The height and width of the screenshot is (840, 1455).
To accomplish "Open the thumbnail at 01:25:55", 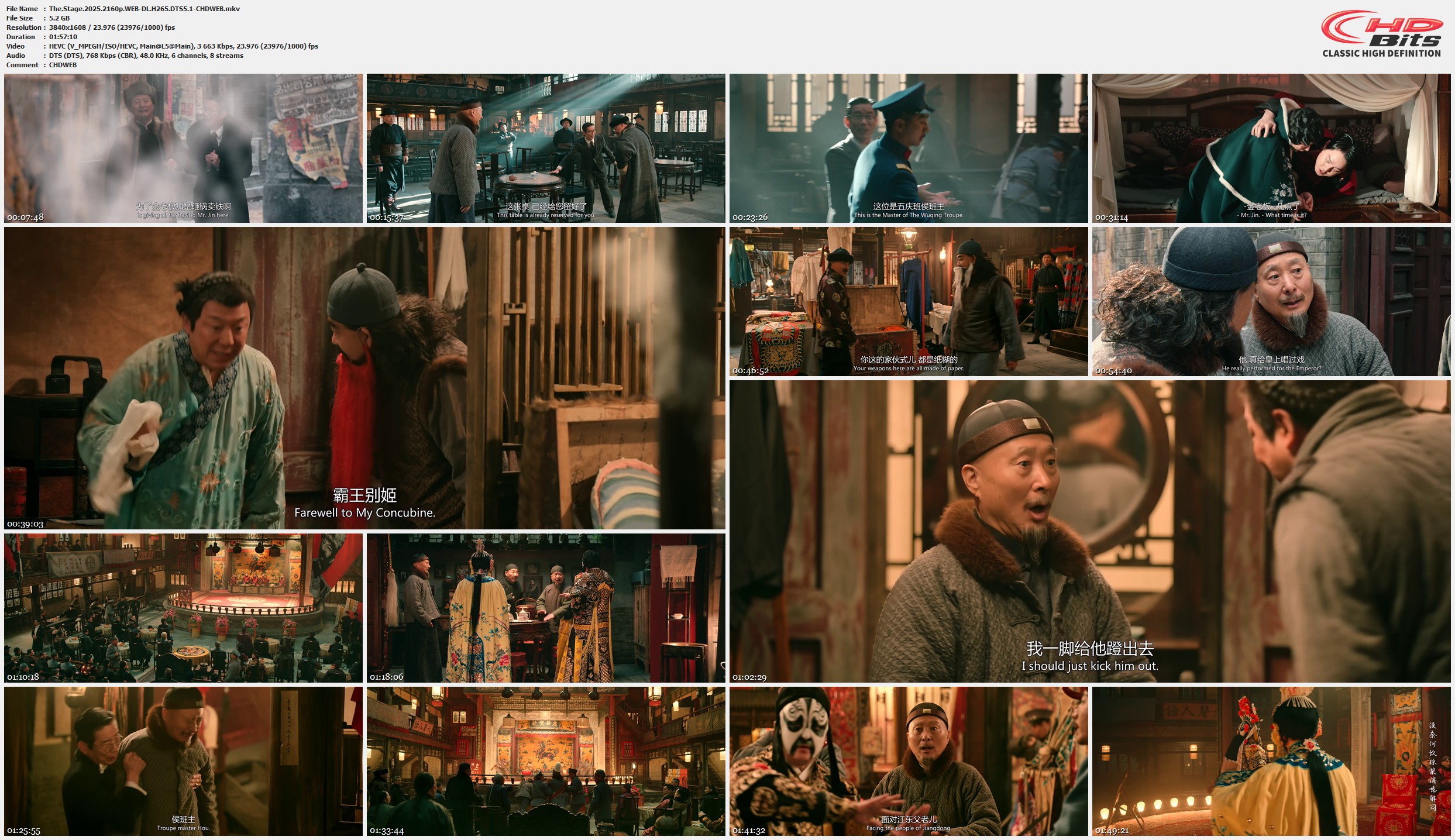I will pyautogui.click(x=183, y=761).
